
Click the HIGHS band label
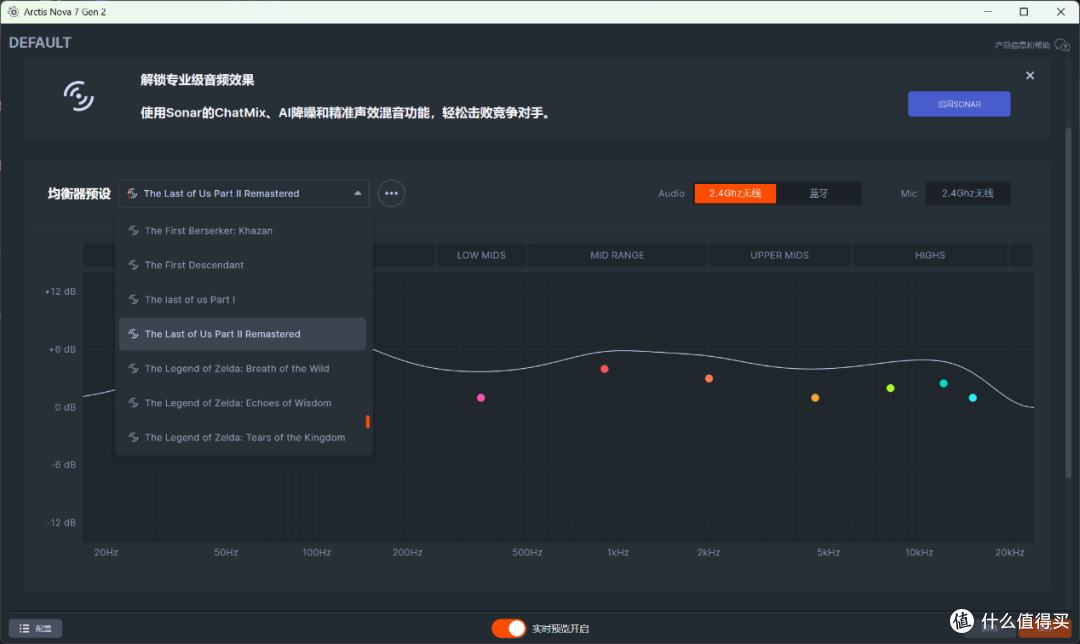tap(930, 255)
